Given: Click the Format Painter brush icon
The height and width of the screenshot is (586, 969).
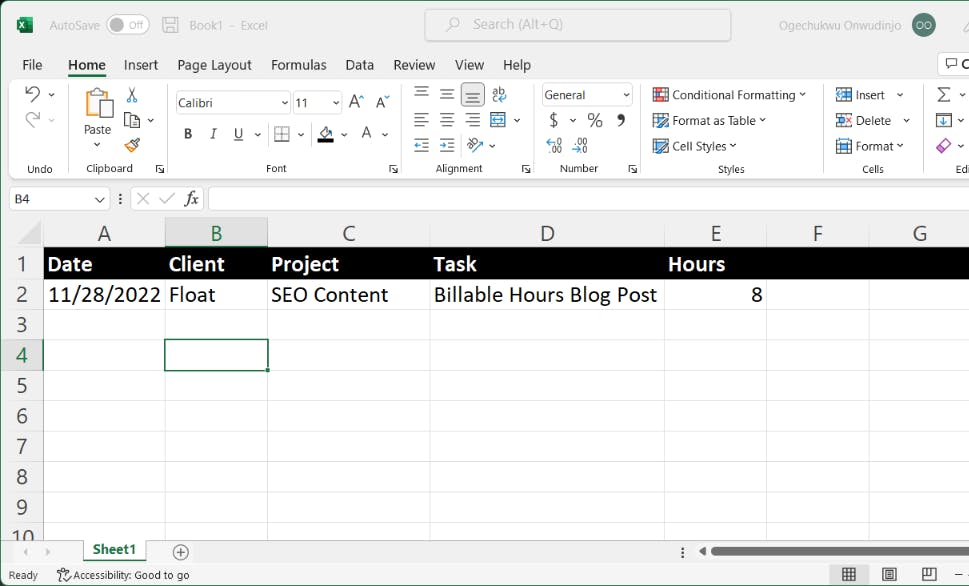Looking at the screenshot, I should pyautogui.click(x=132, y=145).
